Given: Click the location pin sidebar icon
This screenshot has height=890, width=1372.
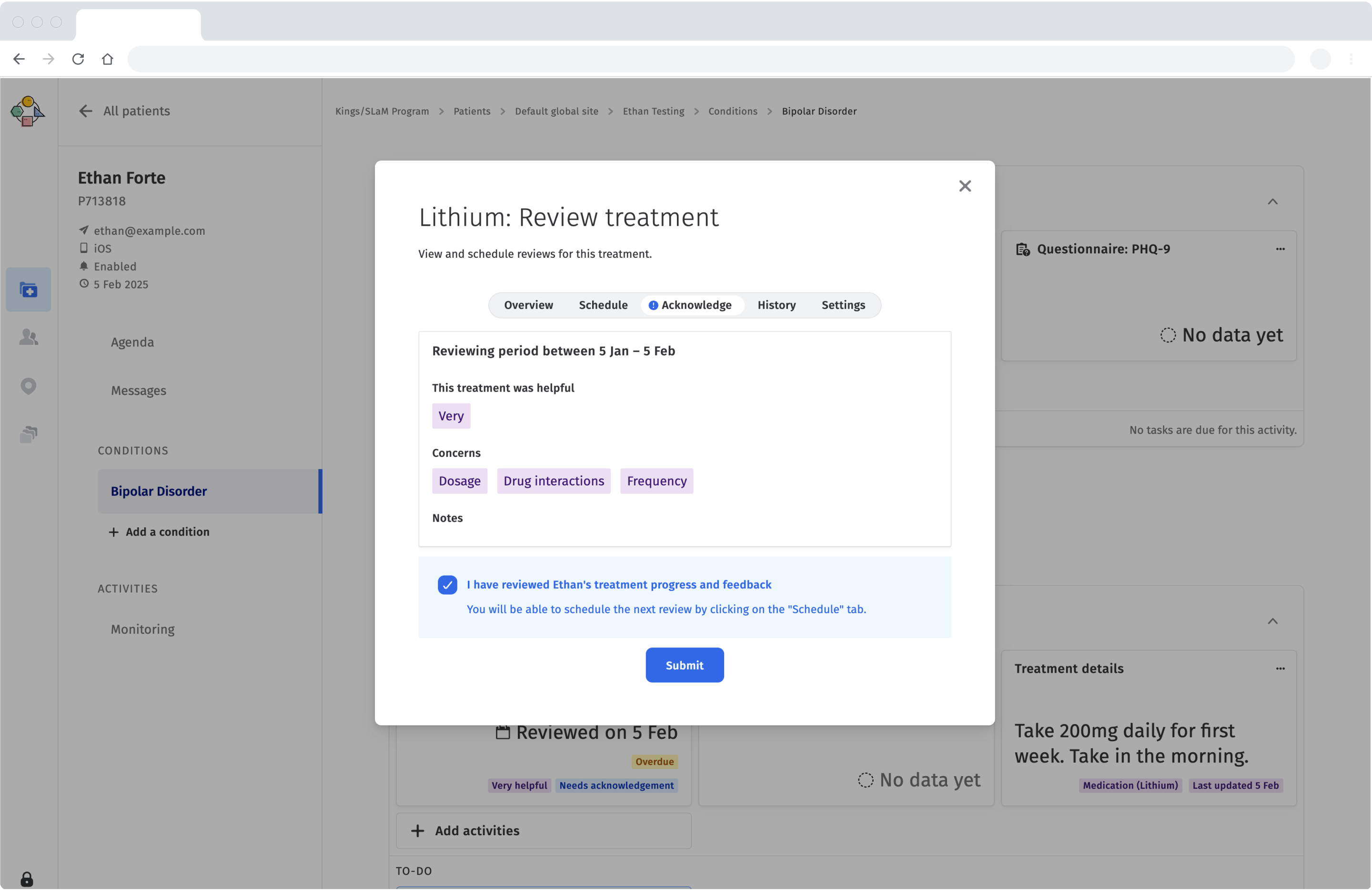Looking at the screenshot, I should tap(28, 385).
